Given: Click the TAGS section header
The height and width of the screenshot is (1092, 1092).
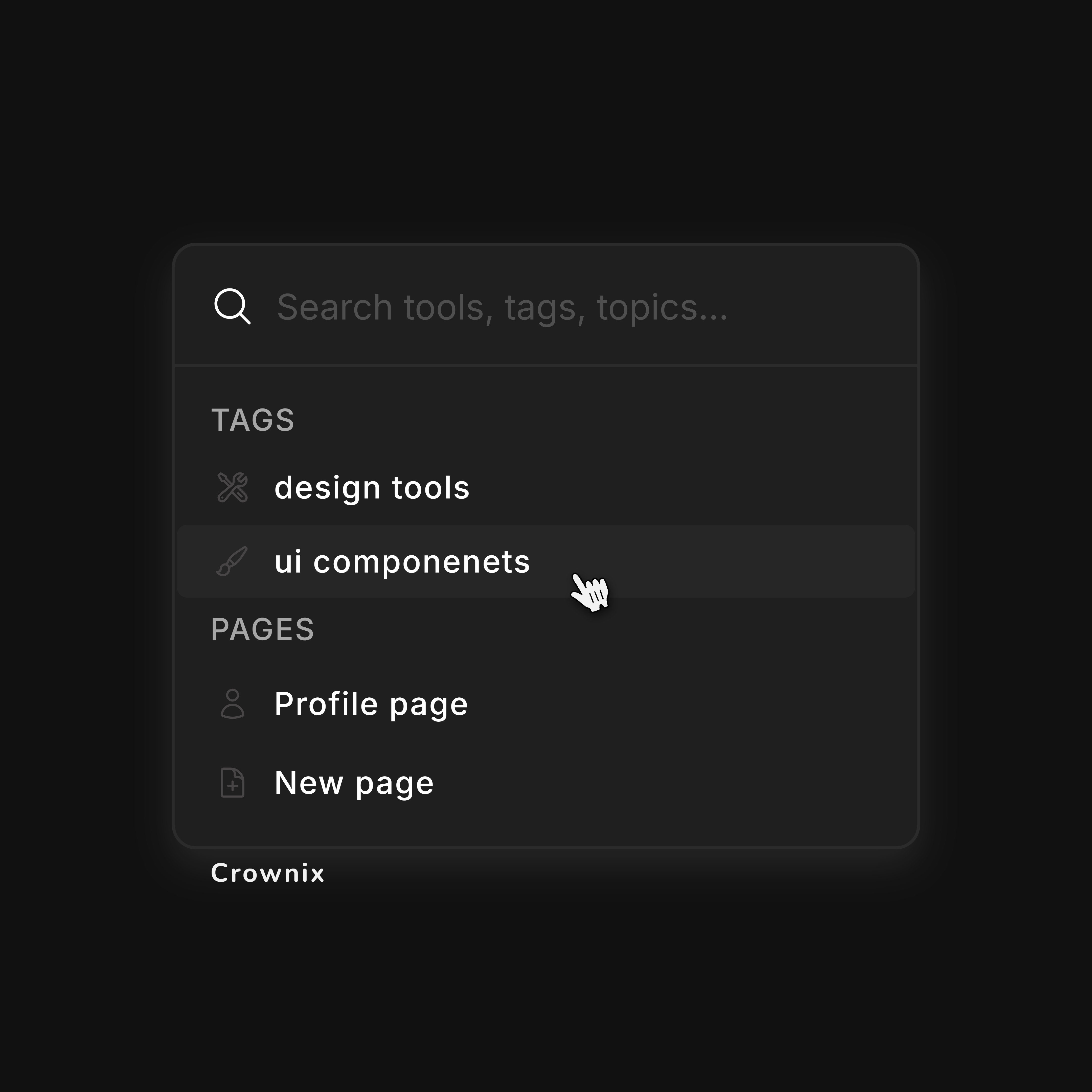Looking at the screenshot, I should pyautogui.click(x=253, y=419).
